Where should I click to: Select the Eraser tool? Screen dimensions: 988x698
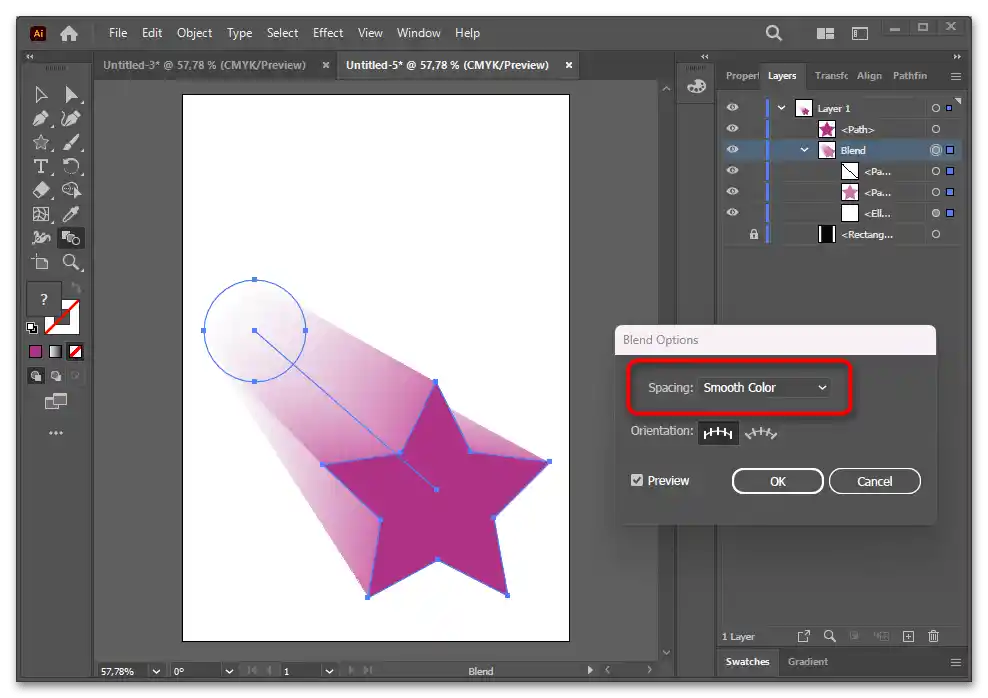coord(41,190)
